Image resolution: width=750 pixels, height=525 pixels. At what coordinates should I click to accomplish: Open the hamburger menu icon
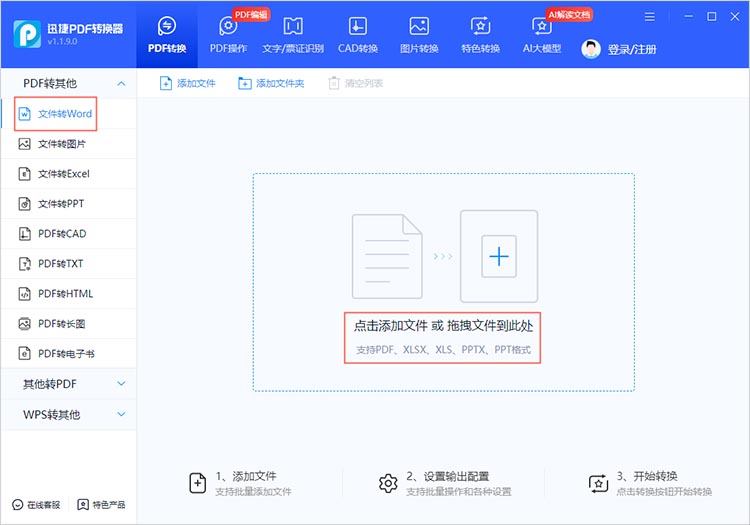click(650, 17)
